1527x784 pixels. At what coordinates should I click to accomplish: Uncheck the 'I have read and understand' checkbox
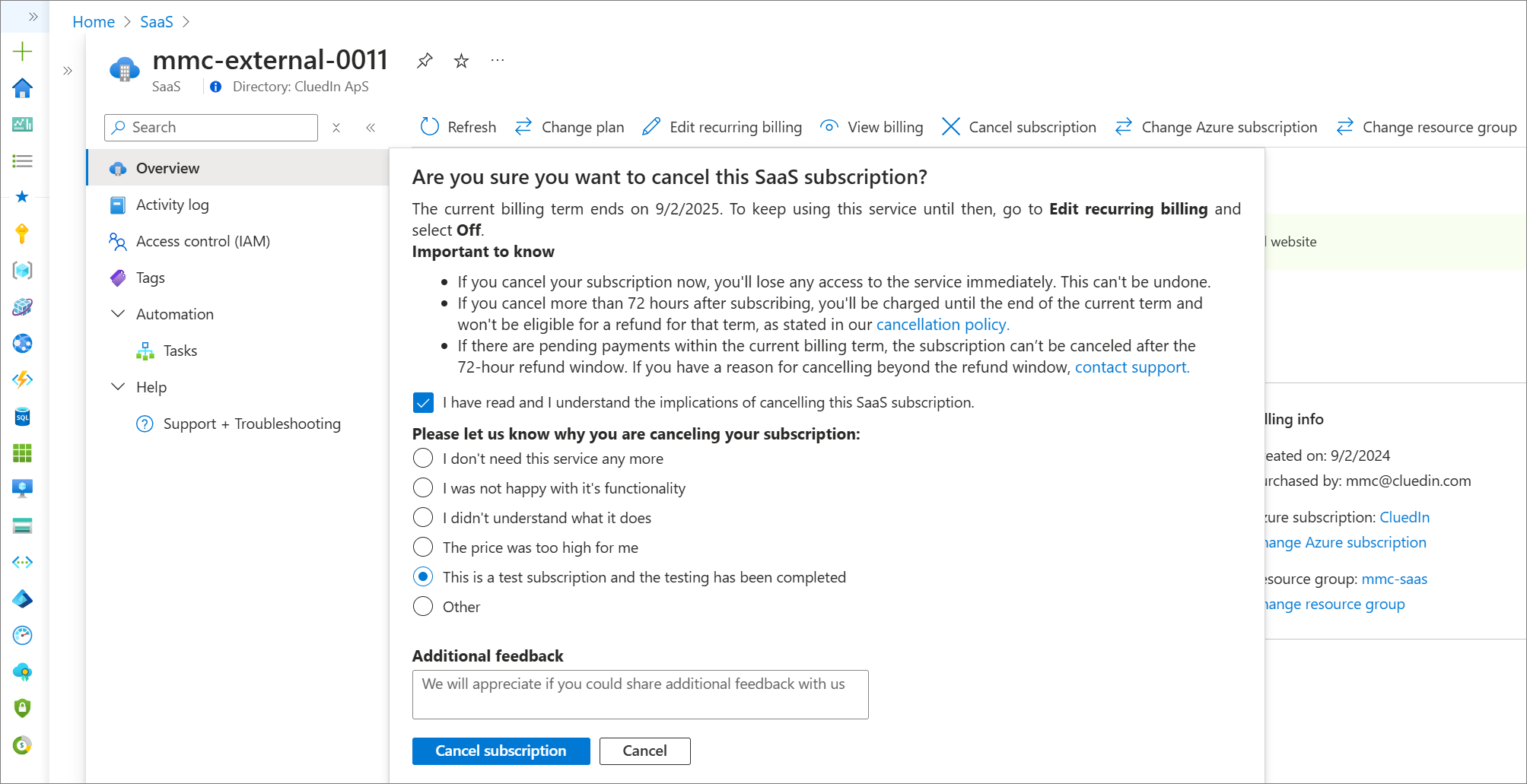(x=423, y=402)
